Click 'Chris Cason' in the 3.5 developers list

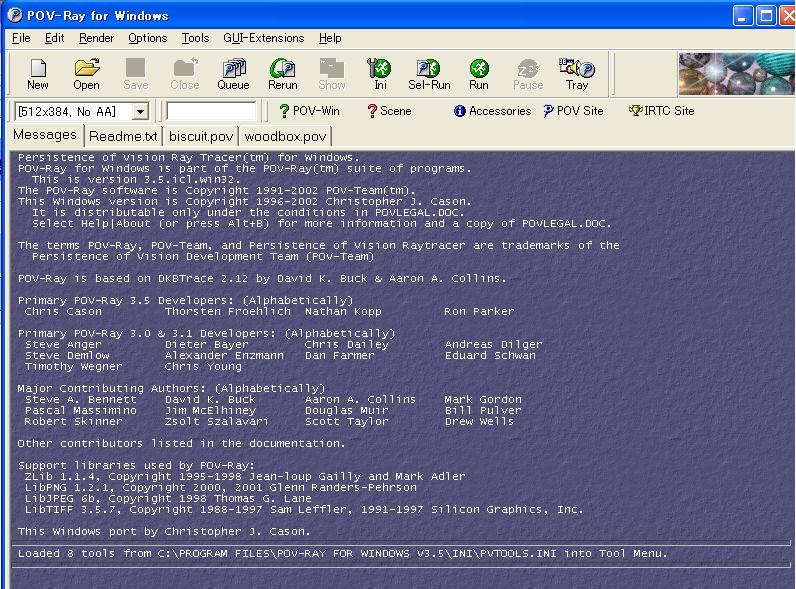[63, 311]
